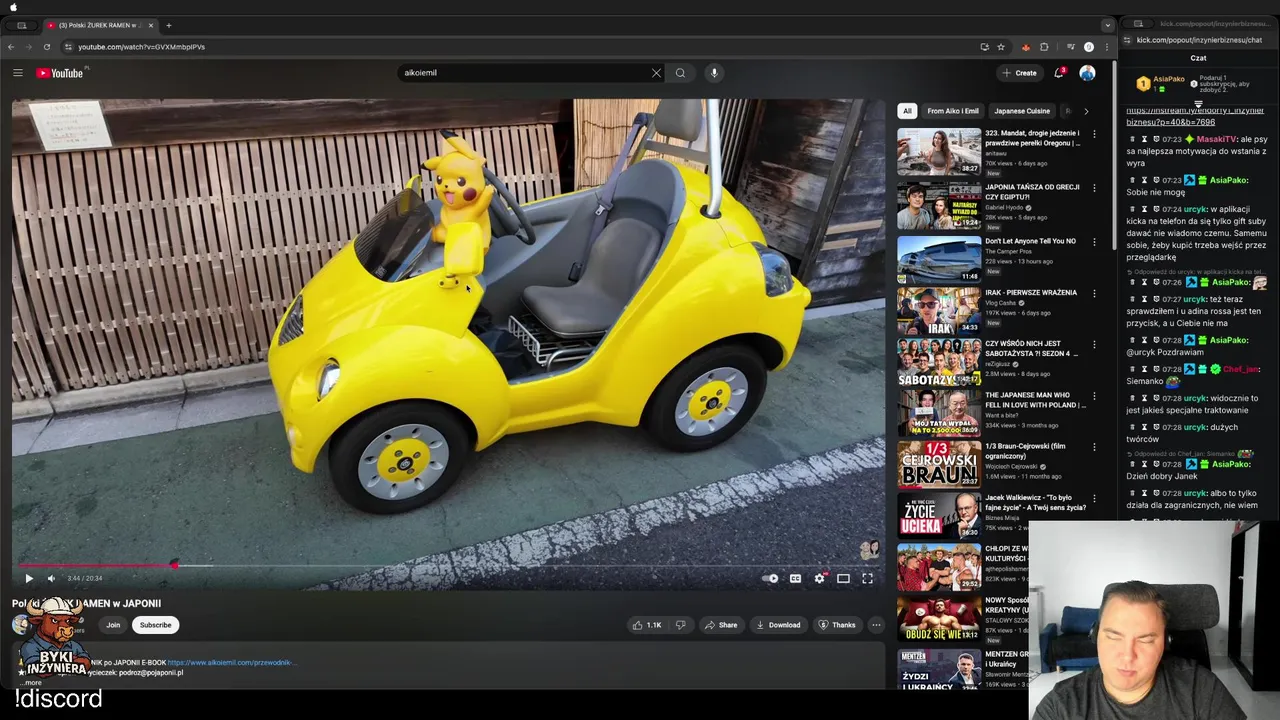Select the Polski ŻUREK RAMEN browser tab
Screen dimensions: 1280x720
[x=98, y=25]
